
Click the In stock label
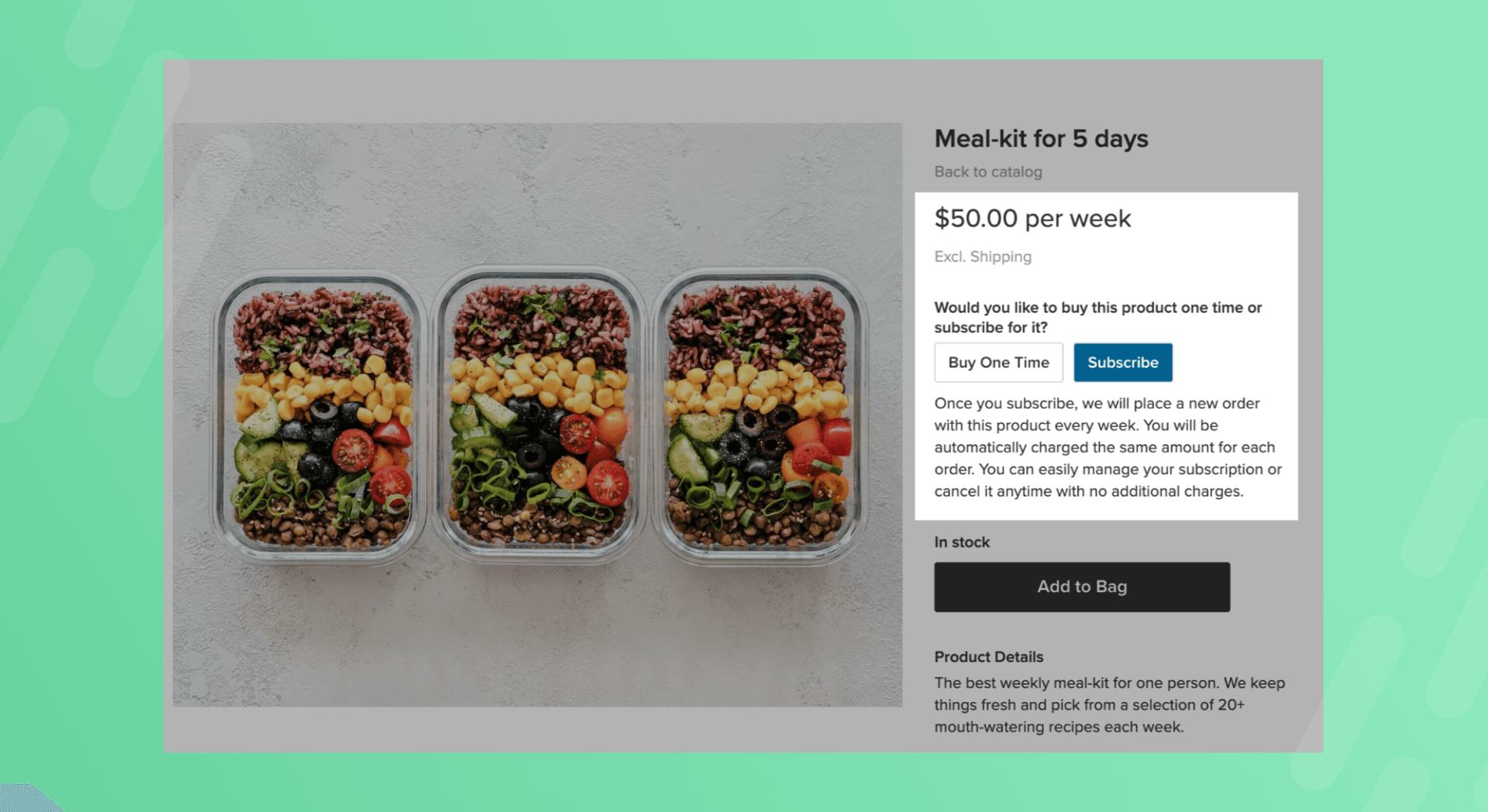[962, 542]
